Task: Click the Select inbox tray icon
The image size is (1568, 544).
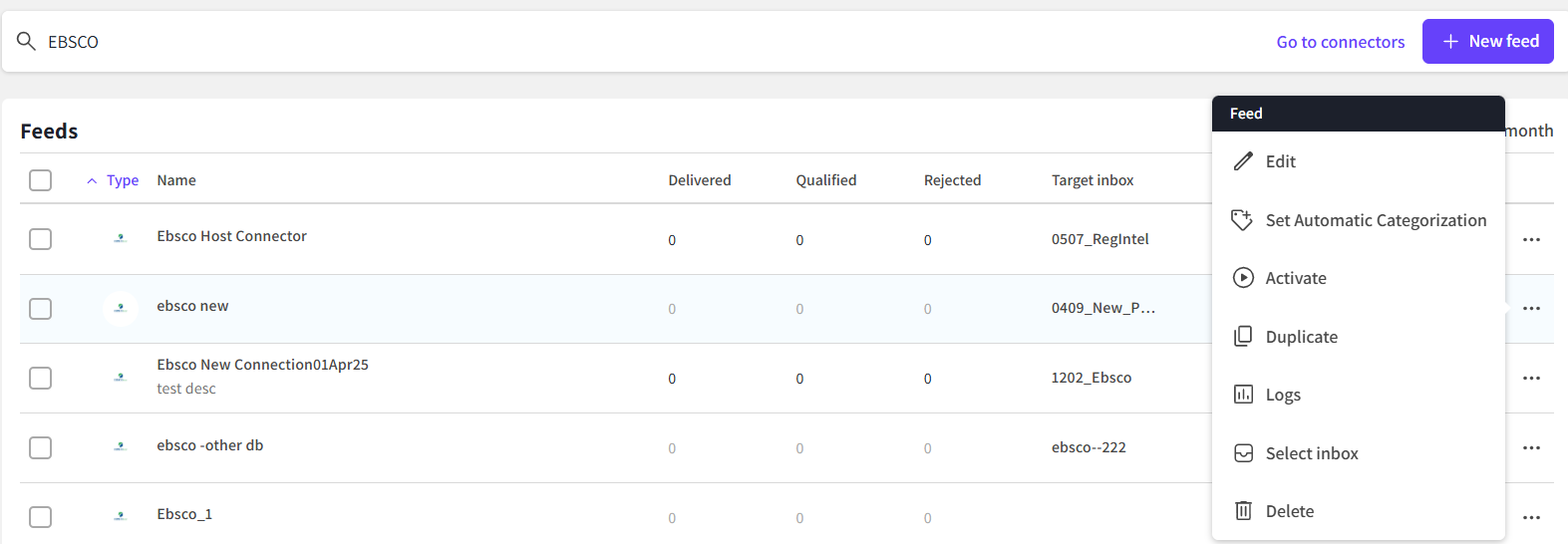Action: tap(1243, 453)
